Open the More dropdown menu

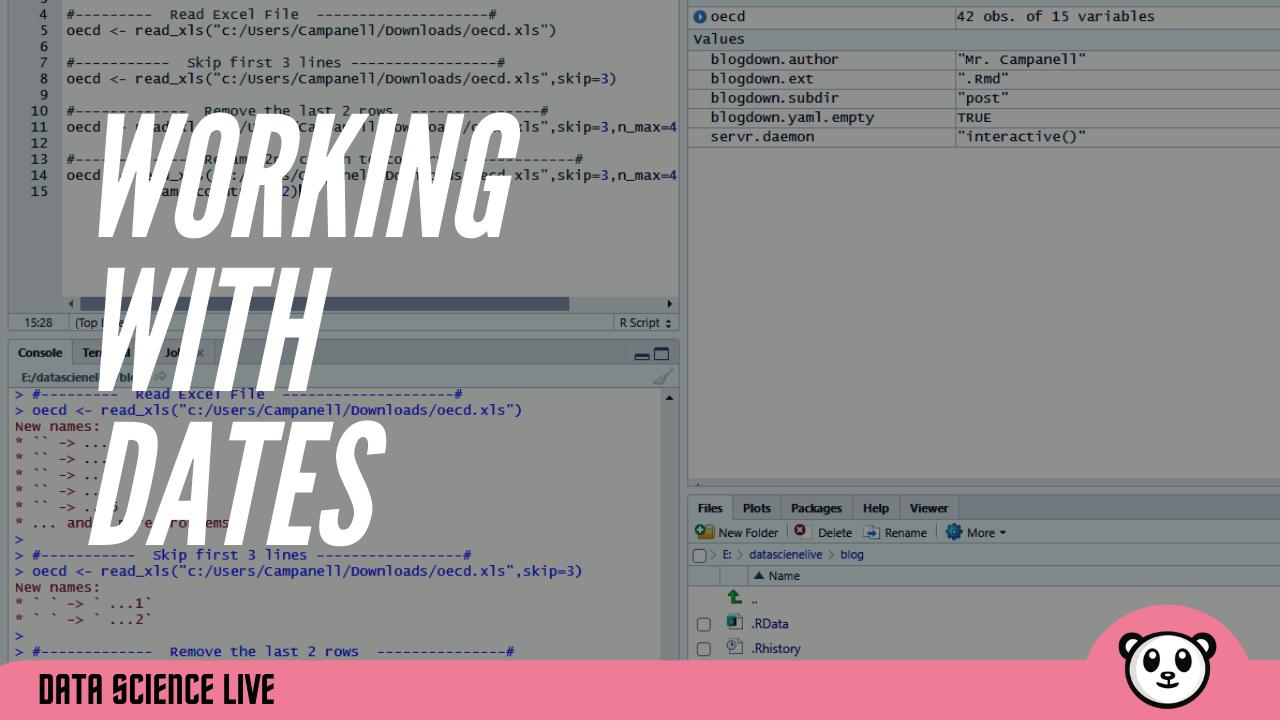[986, 533]
